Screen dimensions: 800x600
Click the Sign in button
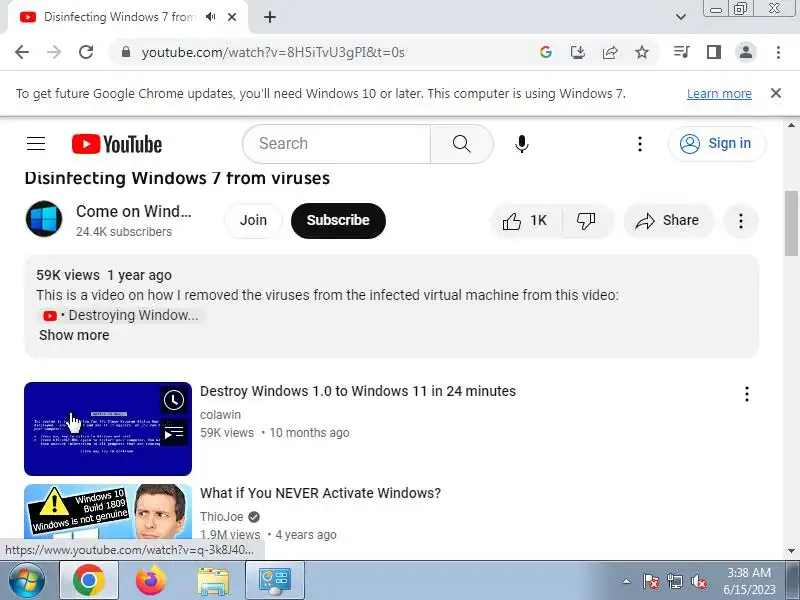point(717,144)
